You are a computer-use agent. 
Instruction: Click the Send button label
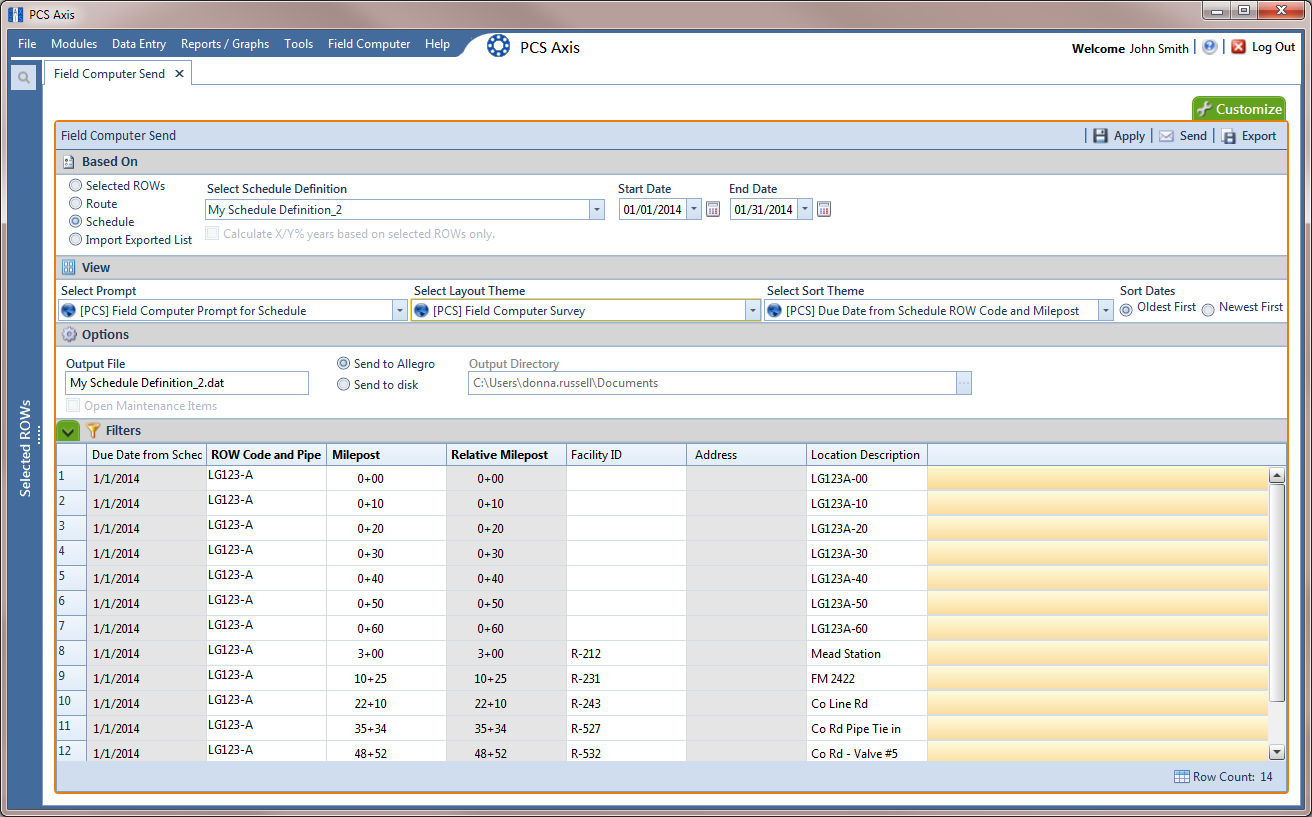pos(1193,136)
